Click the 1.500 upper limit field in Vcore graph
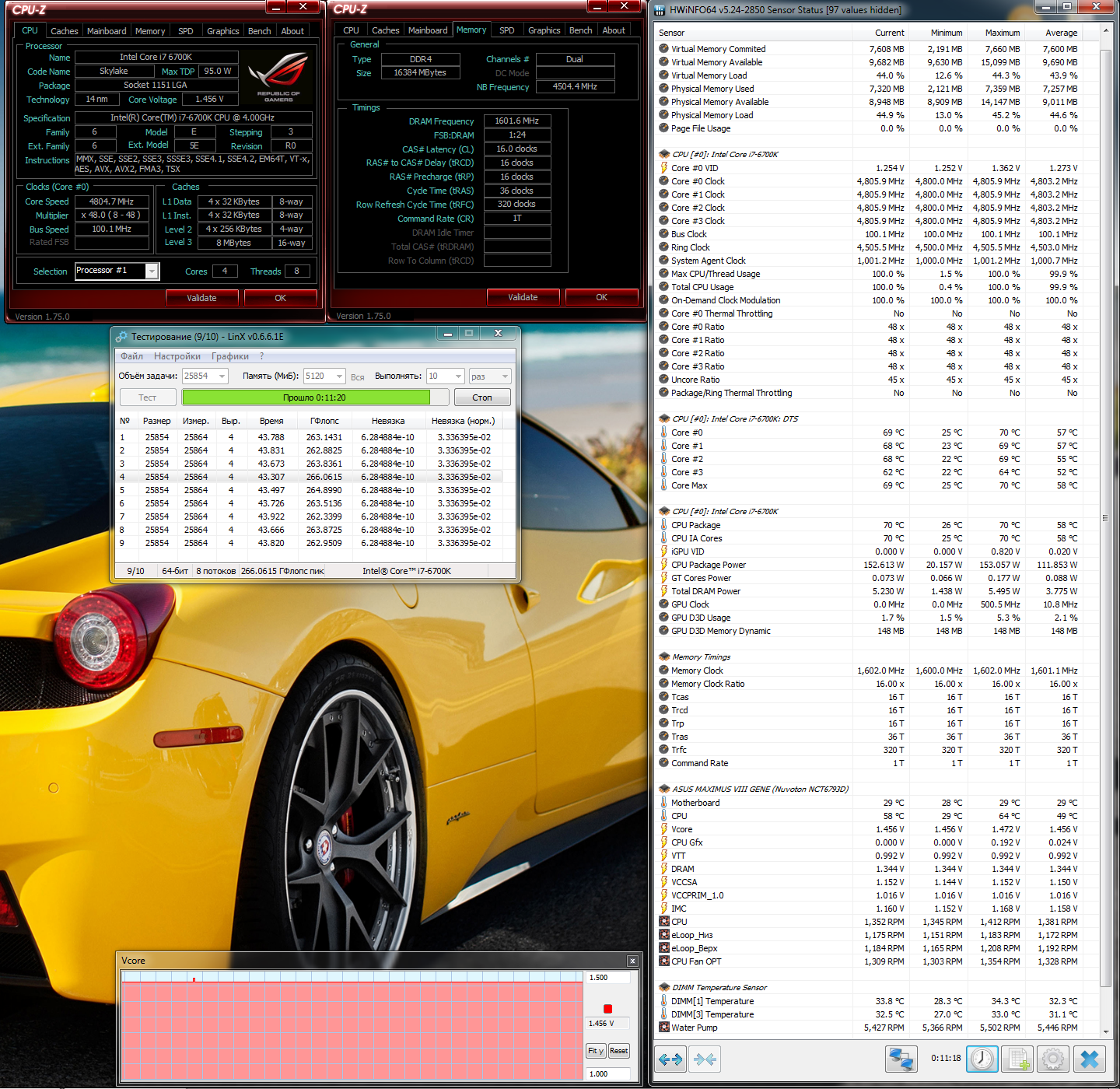 (x=607, y=978)
